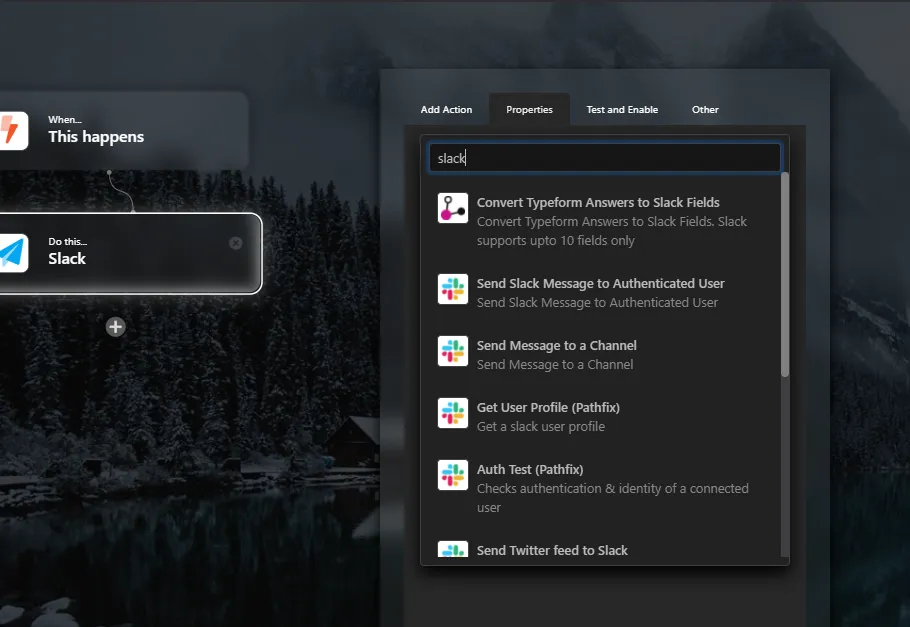The width and height of the screenshot is (910, 627).
Task: Choose Send Slack Message to Authenticated User title
Action: pos(601,283)
